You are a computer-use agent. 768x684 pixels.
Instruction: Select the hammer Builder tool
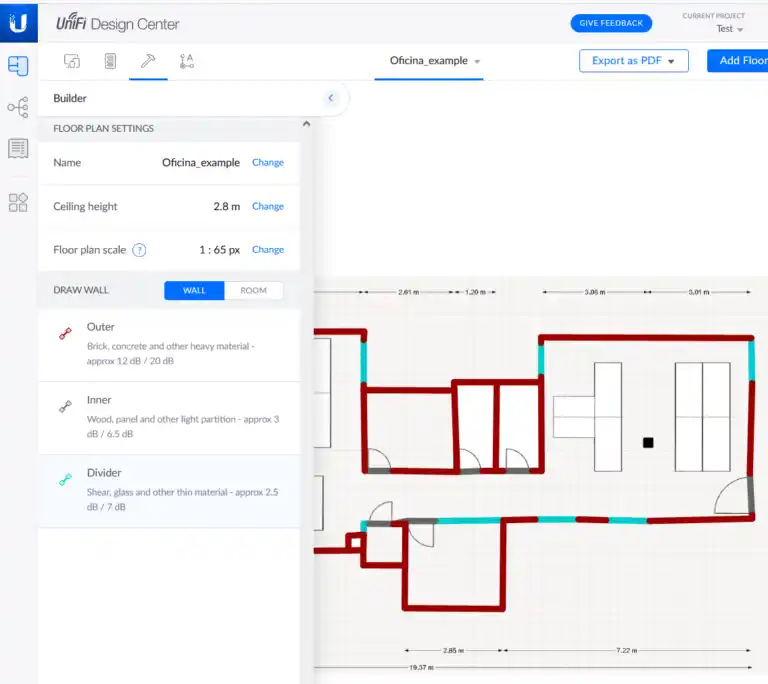click(x=148, y=61)
